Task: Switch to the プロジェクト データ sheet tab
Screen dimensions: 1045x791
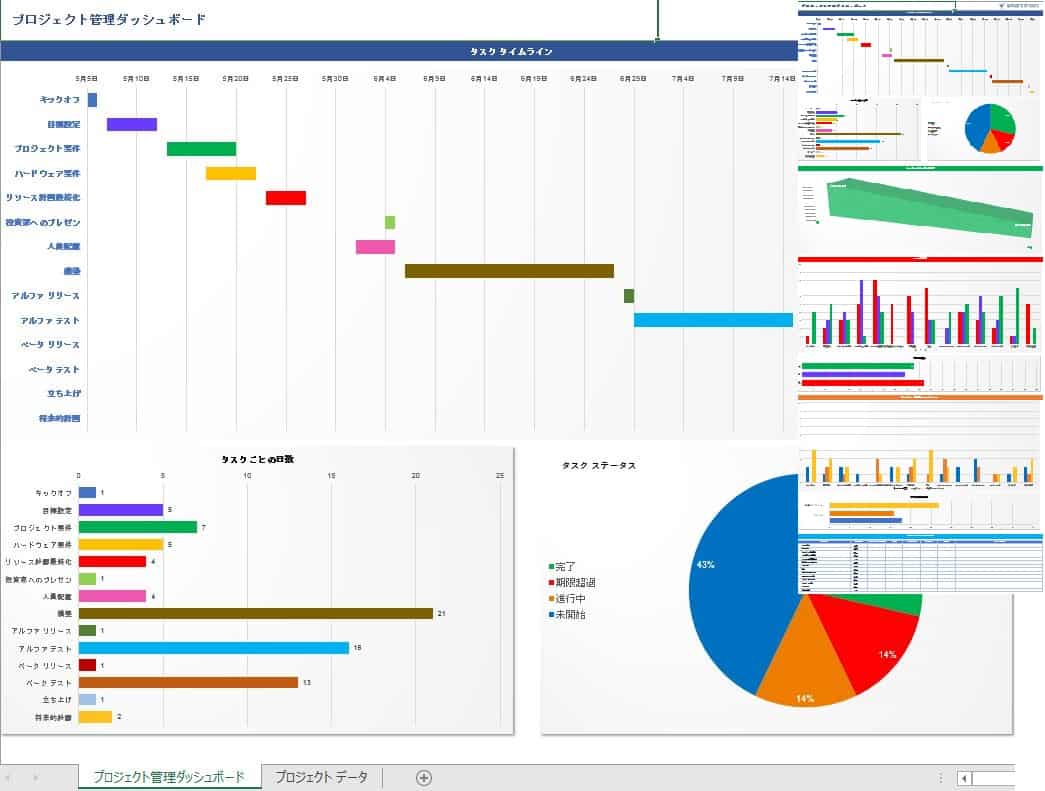Action: 321,777
